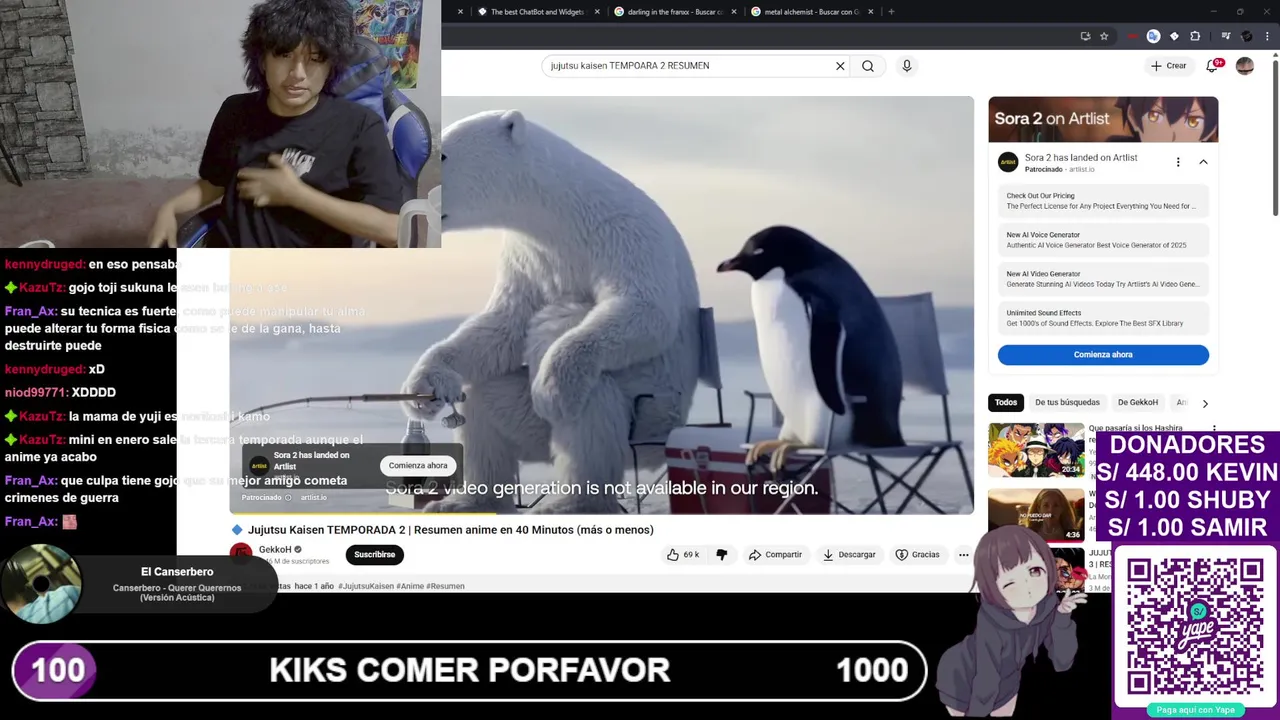Click the blue Comienza ahora sidebar button
The height and width of the screenshot is (720, 1280).
pyautogui.click(x=1103, y=355)
